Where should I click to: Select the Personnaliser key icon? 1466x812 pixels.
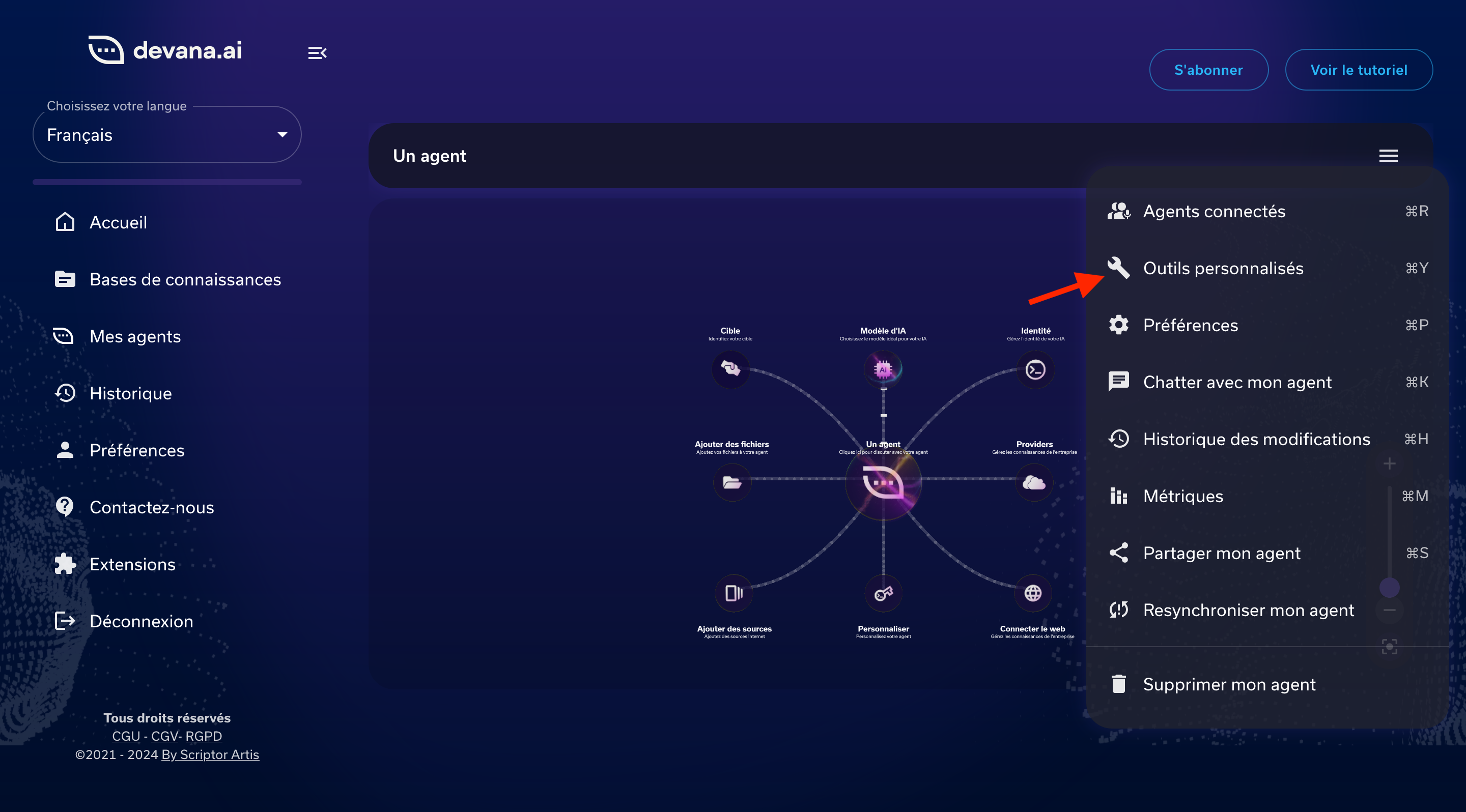[883, 593]
